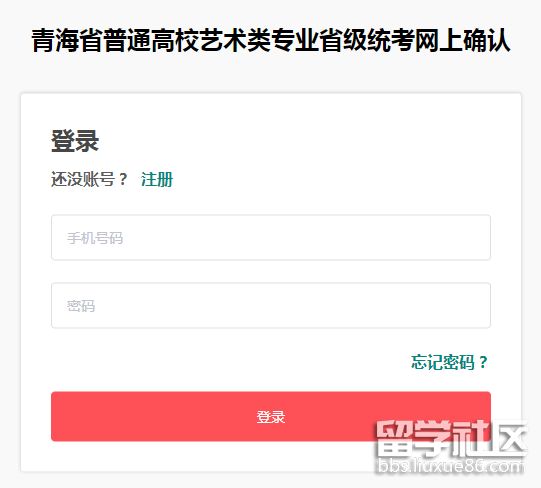Click the question mark after 忘记密码

484,362
